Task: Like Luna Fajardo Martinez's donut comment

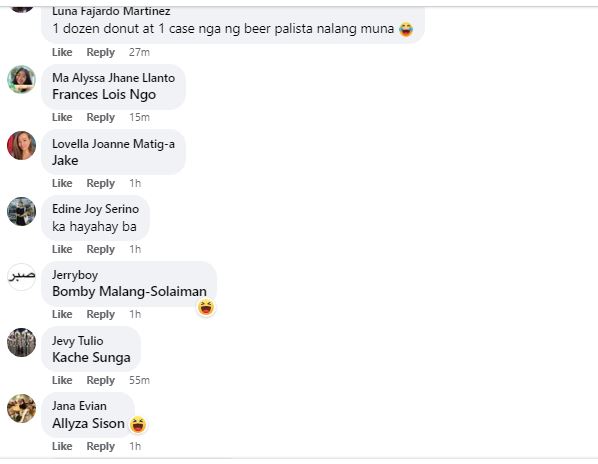Action: [x=62, y=52]
